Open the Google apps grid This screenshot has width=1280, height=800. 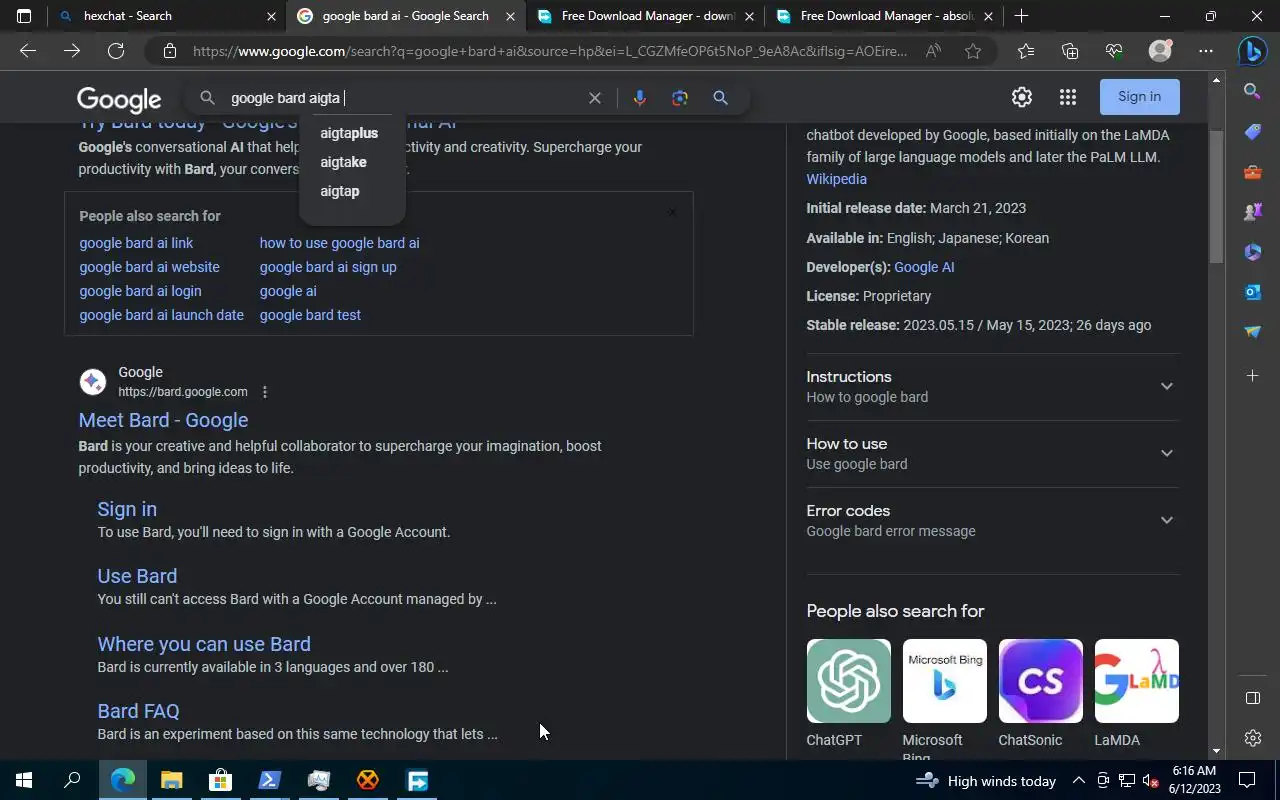click(1068, 97)
